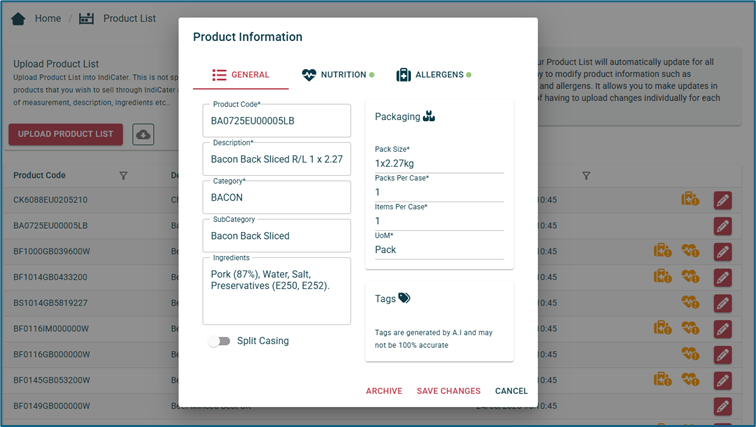Edit product CK6088EU0205210 pencil icon
This screenshot has height=427, width=756.
[x=723, y=200]
